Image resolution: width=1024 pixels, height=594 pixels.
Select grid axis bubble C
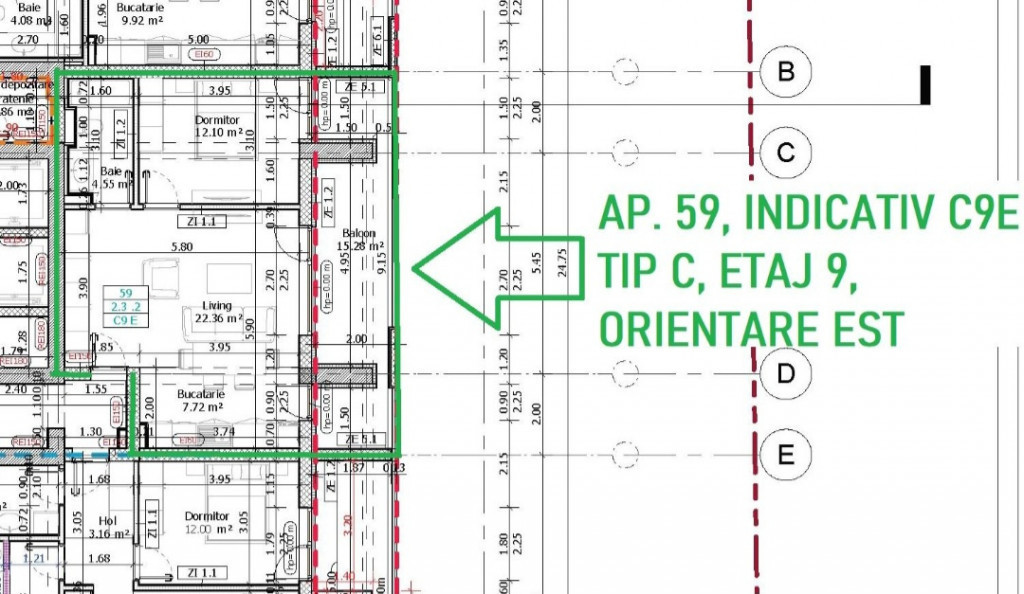click(x=786, y=153)
